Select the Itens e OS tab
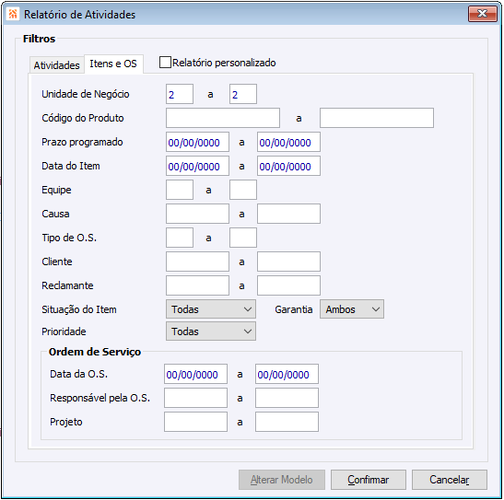 (113, 64)
